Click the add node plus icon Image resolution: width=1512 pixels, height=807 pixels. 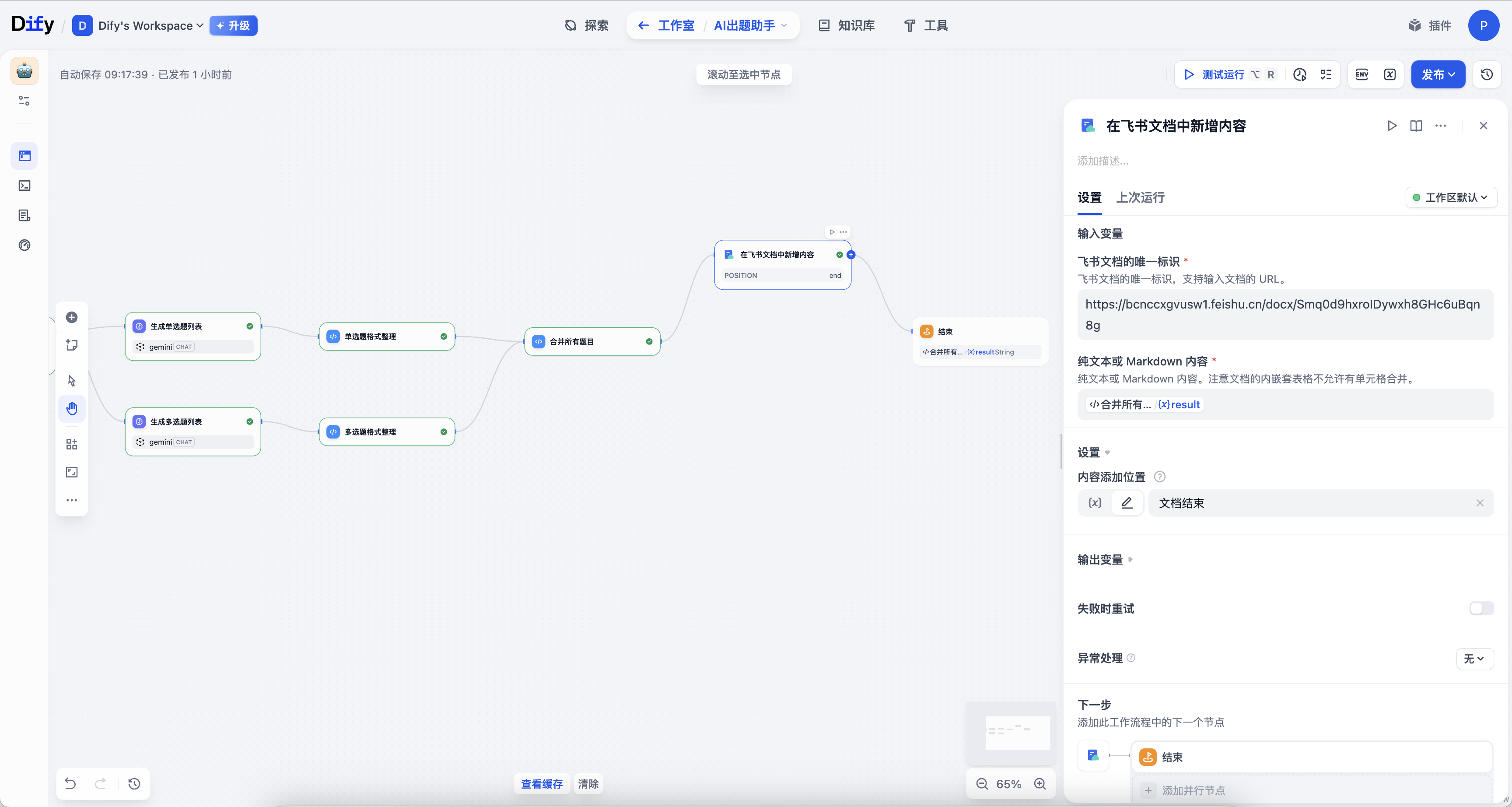pos(72,317)
